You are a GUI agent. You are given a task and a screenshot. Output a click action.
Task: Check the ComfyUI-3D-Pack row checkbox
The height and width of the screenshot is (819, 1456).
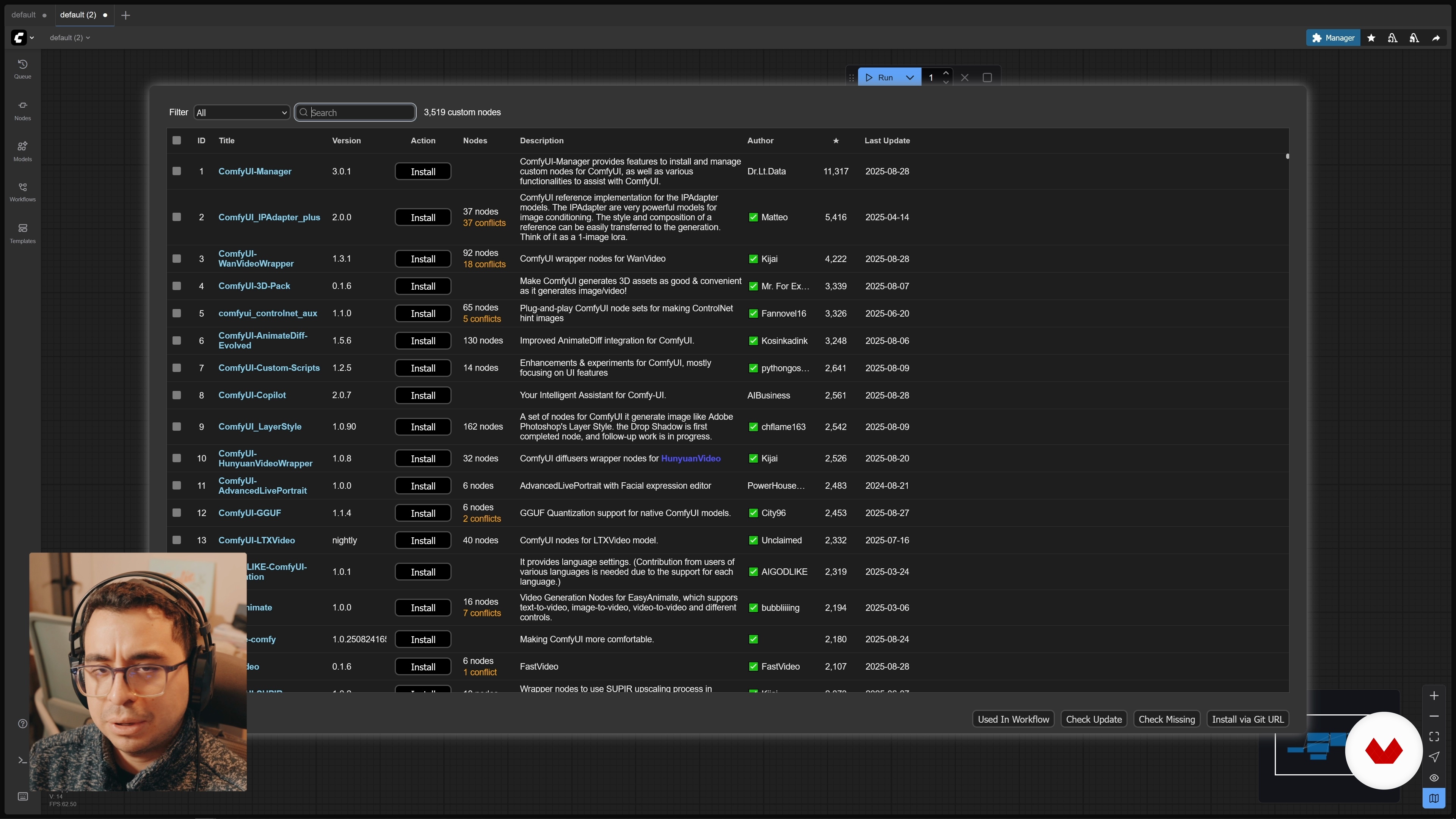tap(177, 286)
